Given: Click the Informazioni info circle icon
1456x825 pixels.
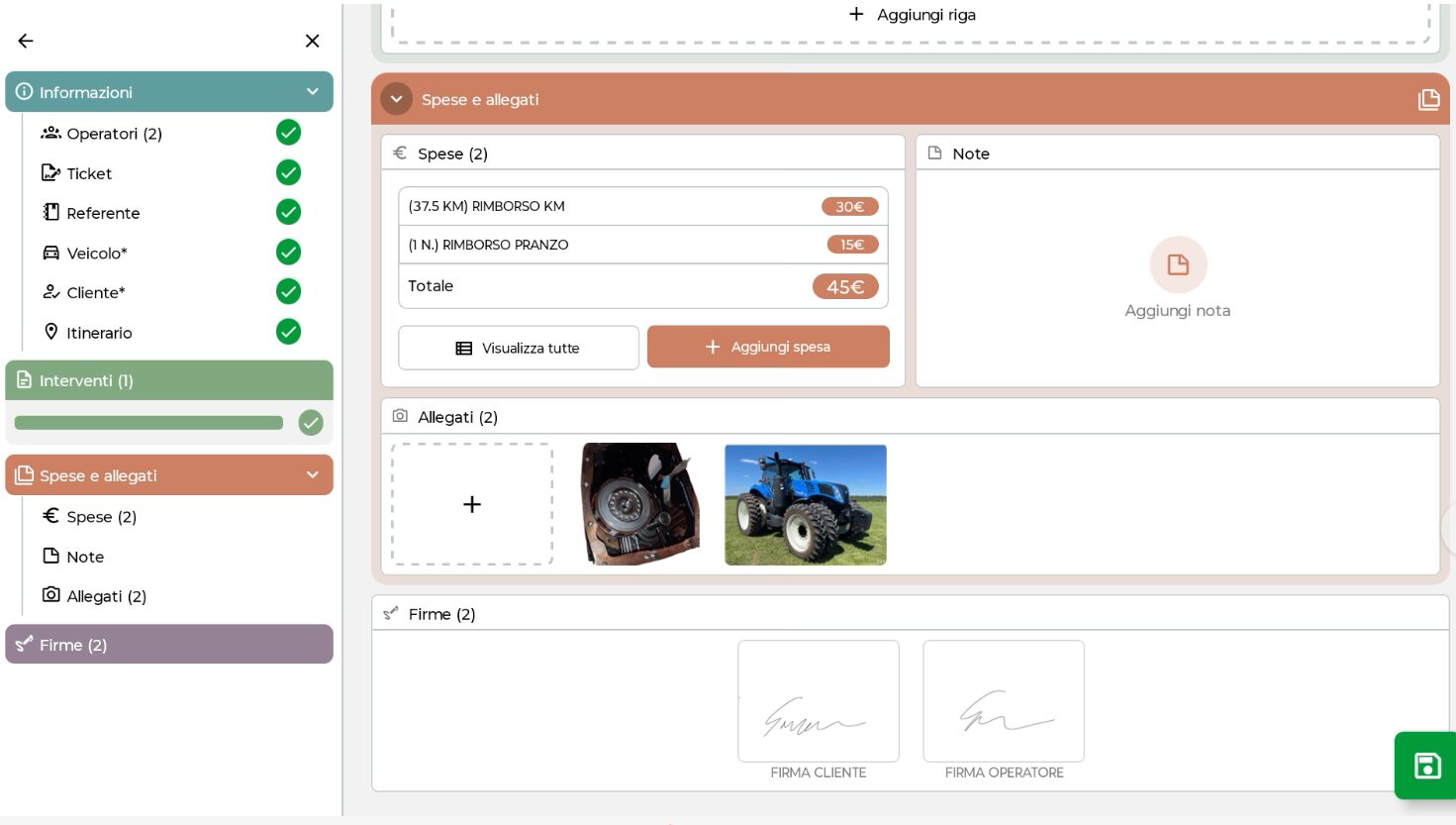Looking at the screenshot, I should point(24,91).
